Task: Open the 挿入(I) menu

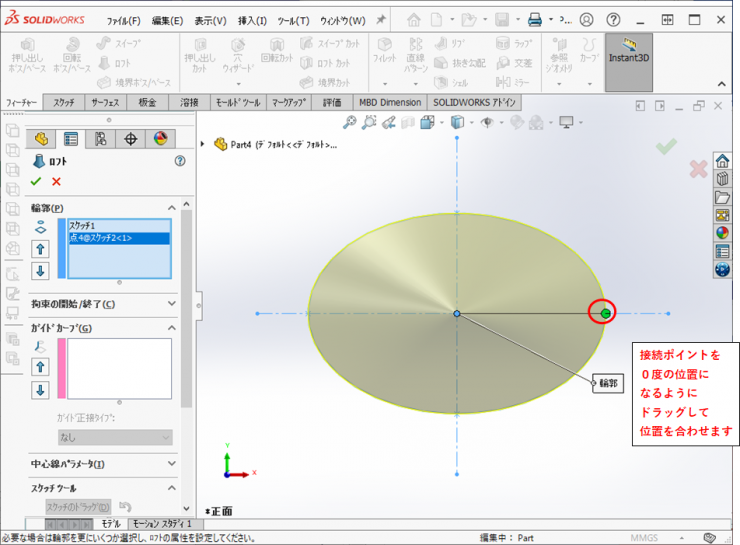Action: pyautogui.click(x=252, y=20)
